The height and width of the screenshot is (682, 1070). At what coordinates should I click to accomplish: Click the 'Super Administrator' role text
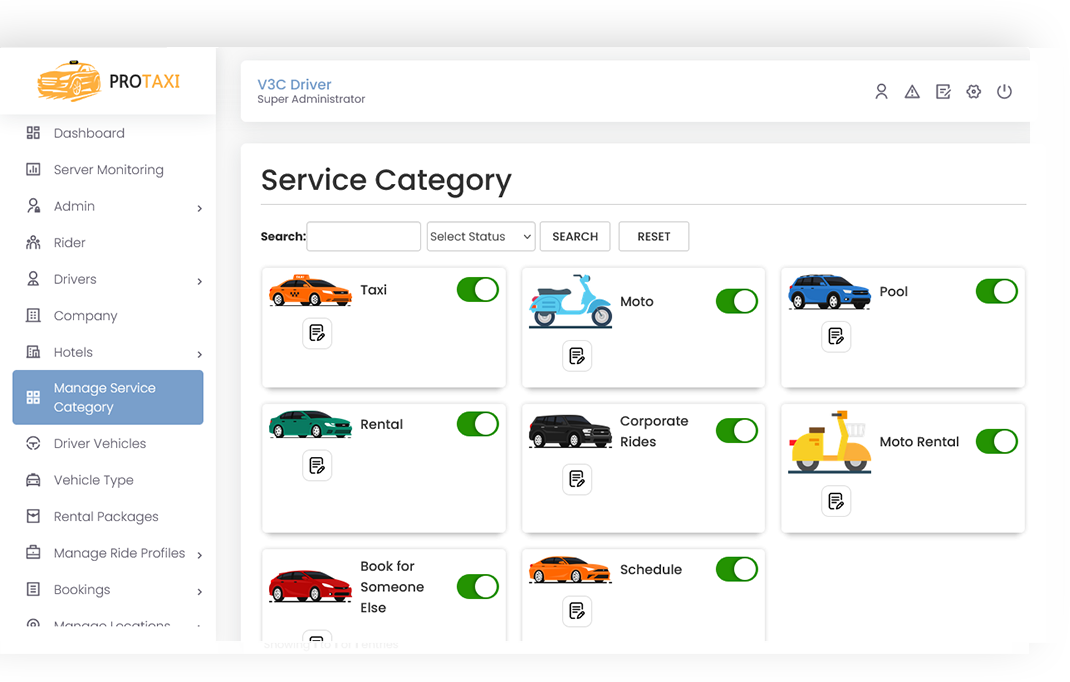click(311, 99)
